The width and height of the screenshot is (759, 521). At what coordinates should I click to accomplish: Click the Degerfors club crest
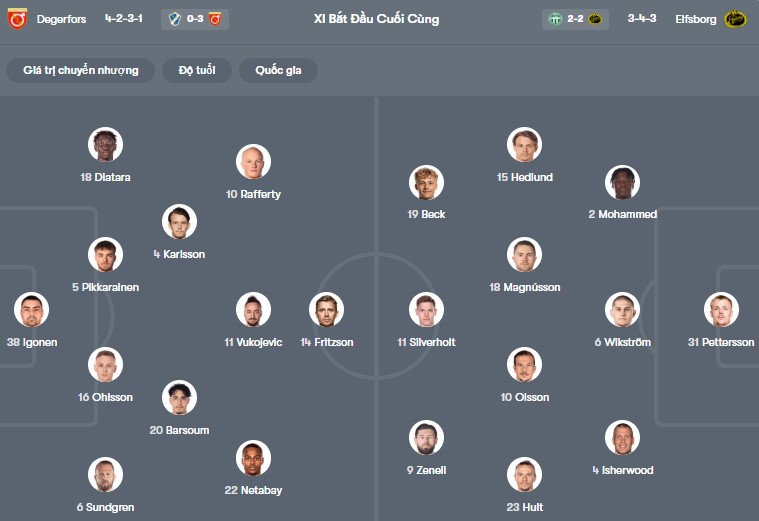click(17, 18)
